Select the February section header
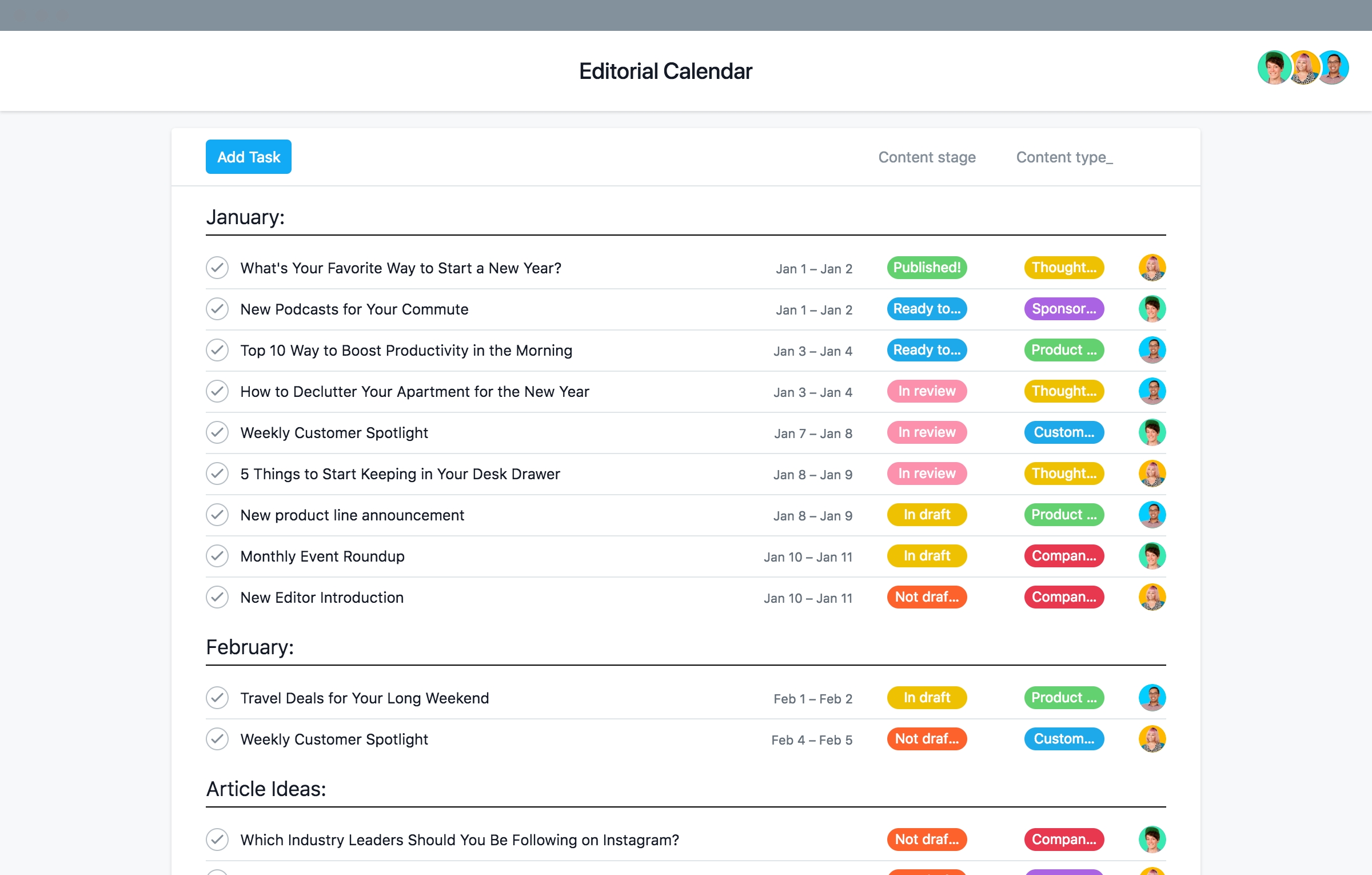This screenshot has width=1372, height=875. tap(249, 645)
